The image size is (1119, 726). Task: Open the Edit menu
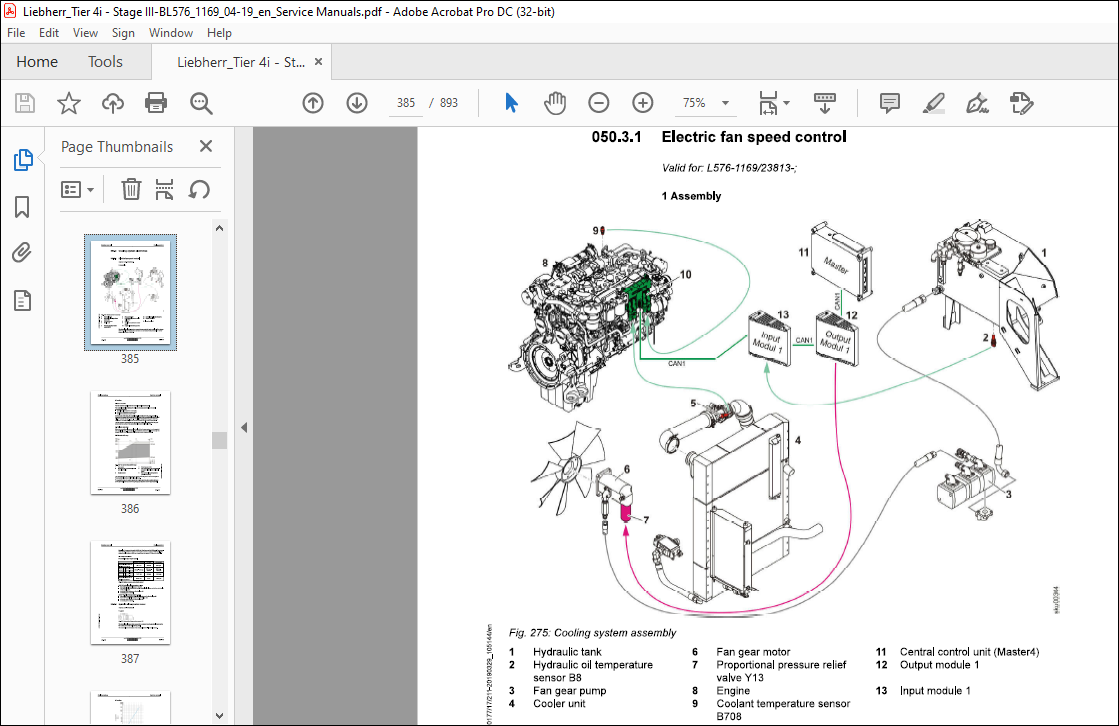point(49,33)
